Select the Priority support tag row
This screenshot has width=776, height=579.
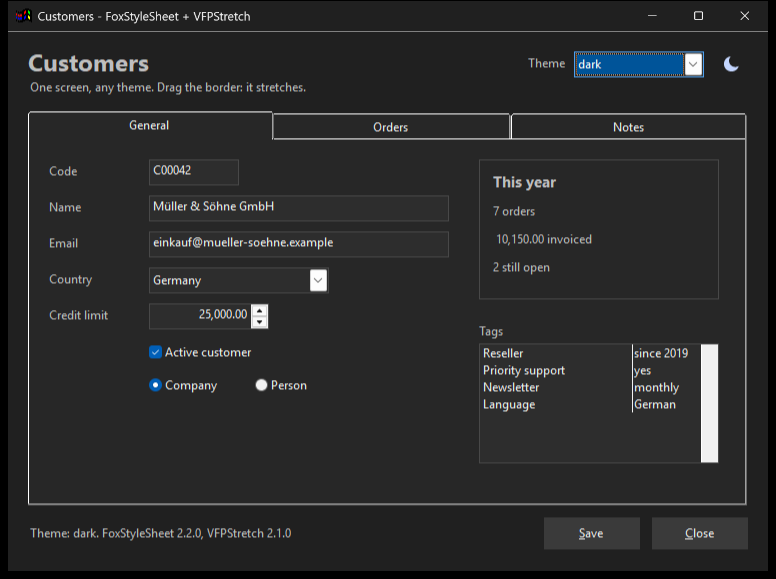[592, 370]
